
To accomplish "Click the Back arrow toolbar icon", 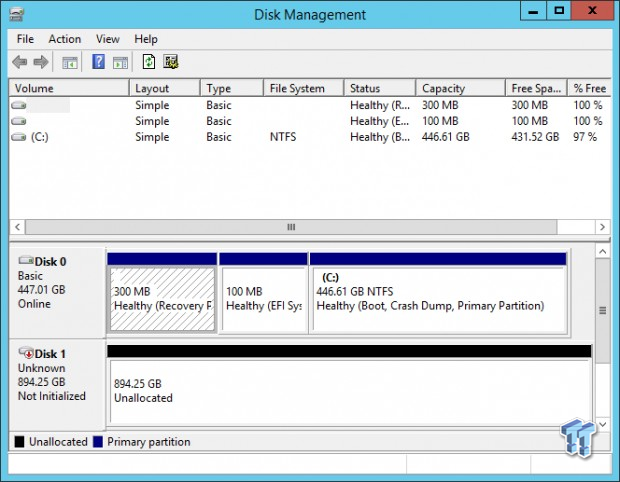I will click(19, 62).
